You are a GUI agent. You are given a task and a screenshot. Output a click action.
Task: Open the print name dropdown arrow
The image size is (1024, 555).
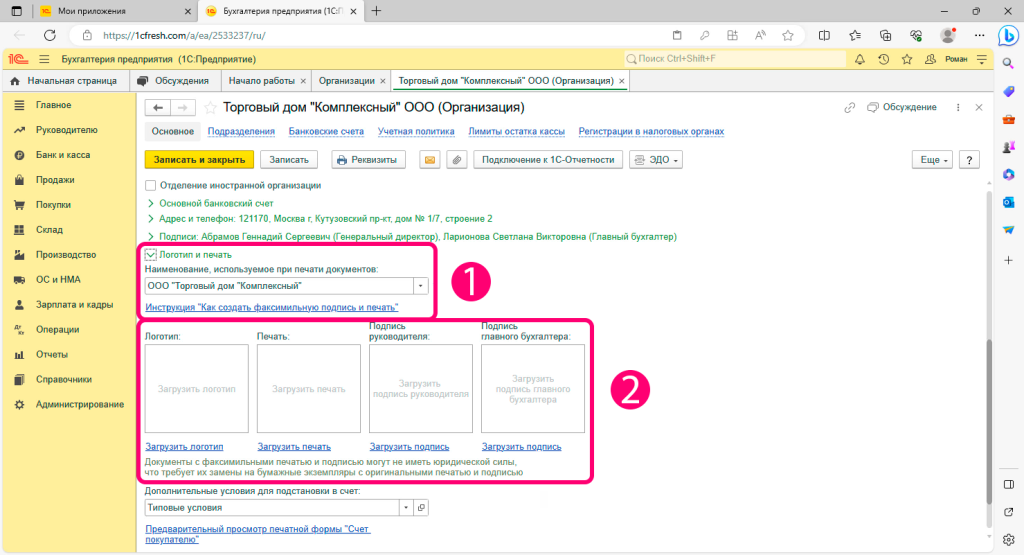421,286
